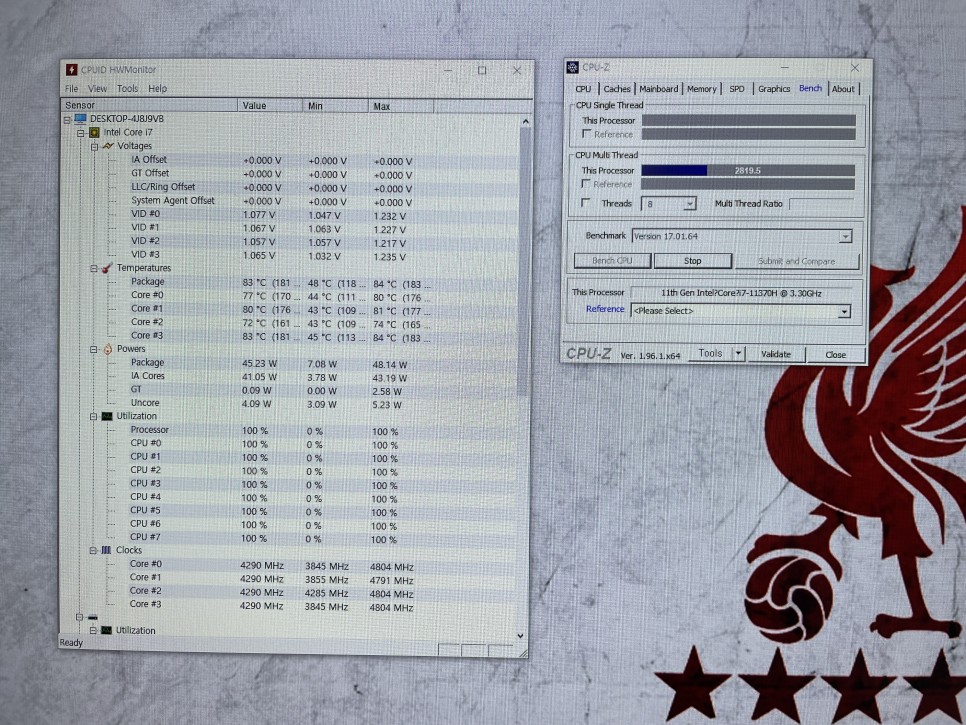Viewport: 966px width, 725px height.
Task: Switch to the Memory tab
Action: [701, 89]
